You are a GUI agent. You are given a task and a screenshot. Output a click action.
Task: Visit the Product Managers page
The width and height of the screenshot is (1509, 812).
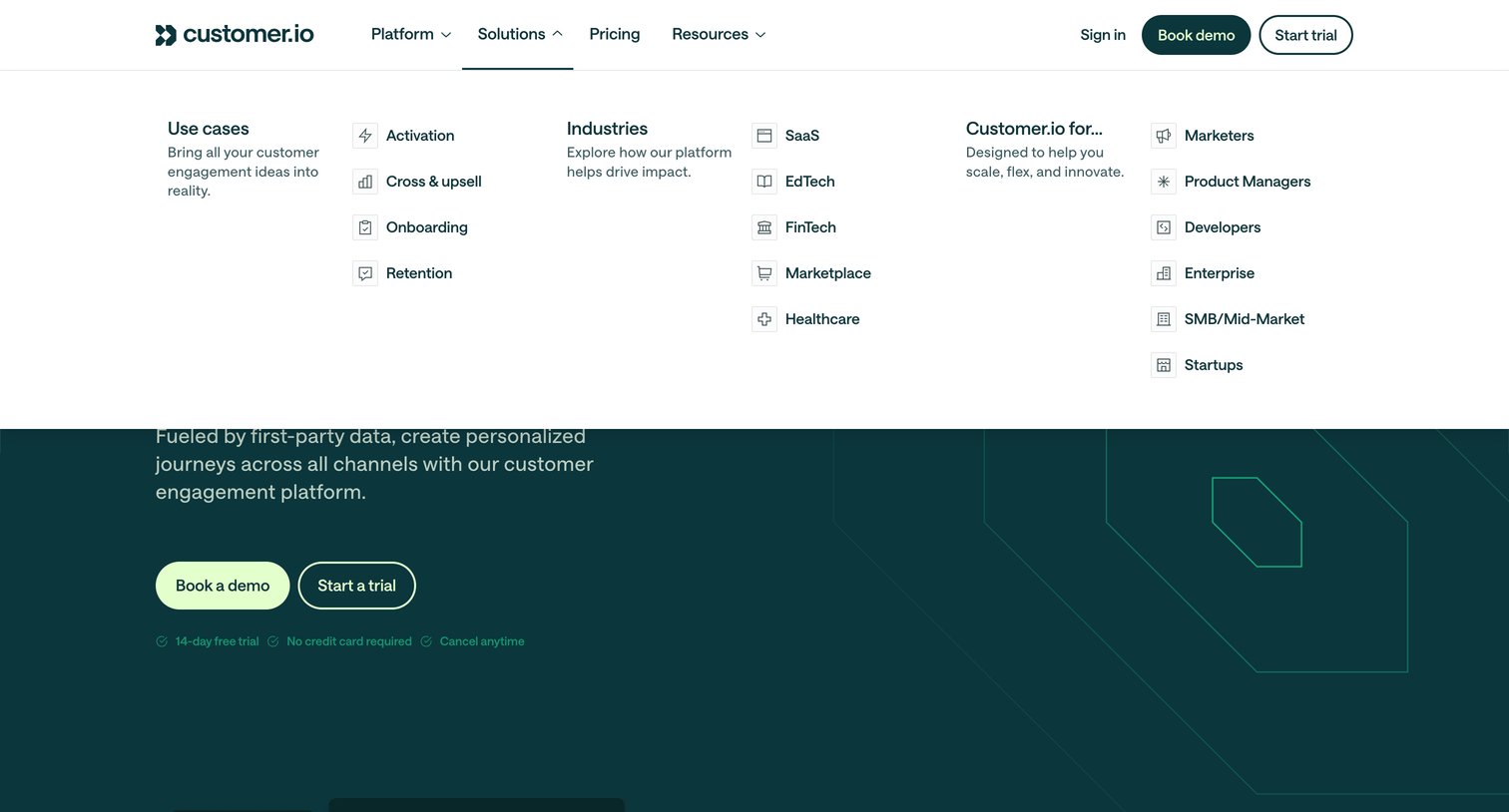pos(1248,182)
